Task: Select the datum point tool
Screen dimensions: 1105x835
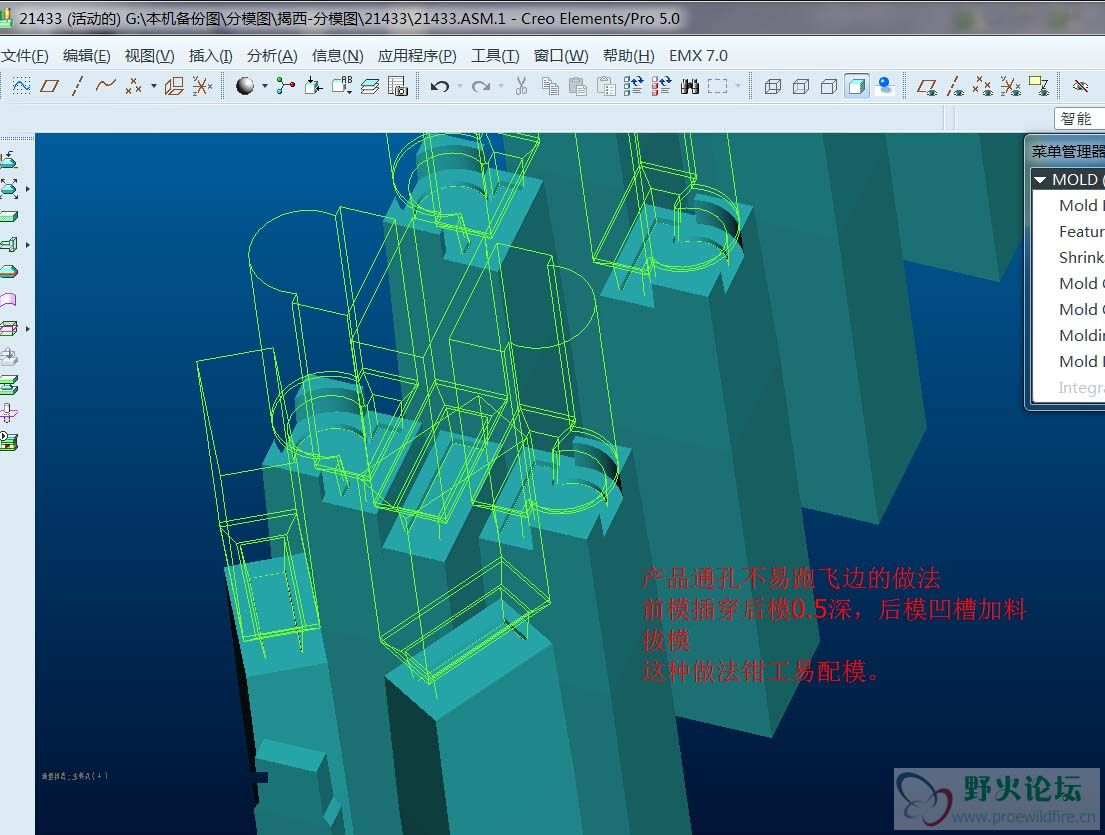Action: click(134, 86)
